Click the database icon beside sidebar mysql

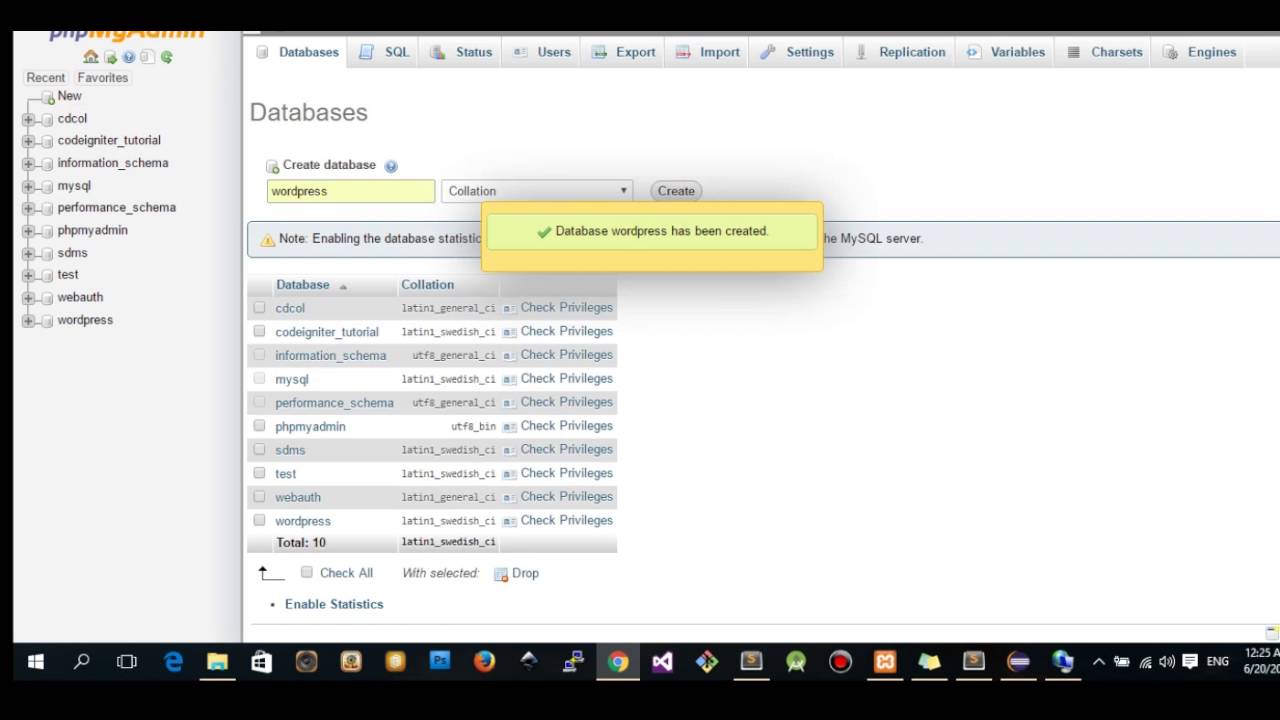[x=47, y=187]
